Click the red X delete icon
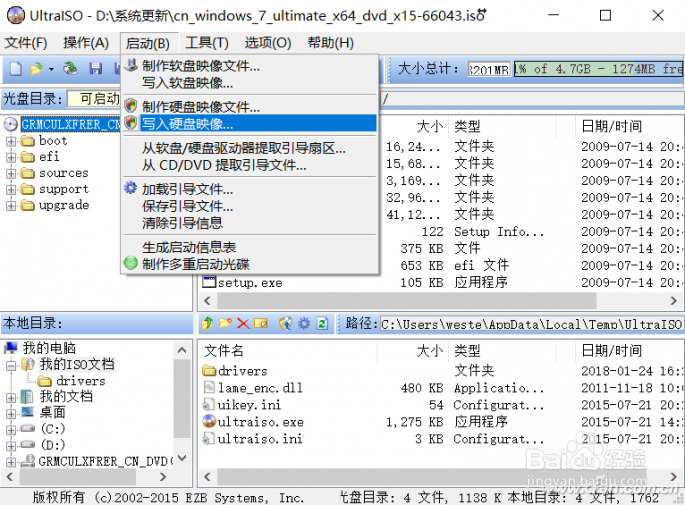685x505 pixels. (243, 324)
